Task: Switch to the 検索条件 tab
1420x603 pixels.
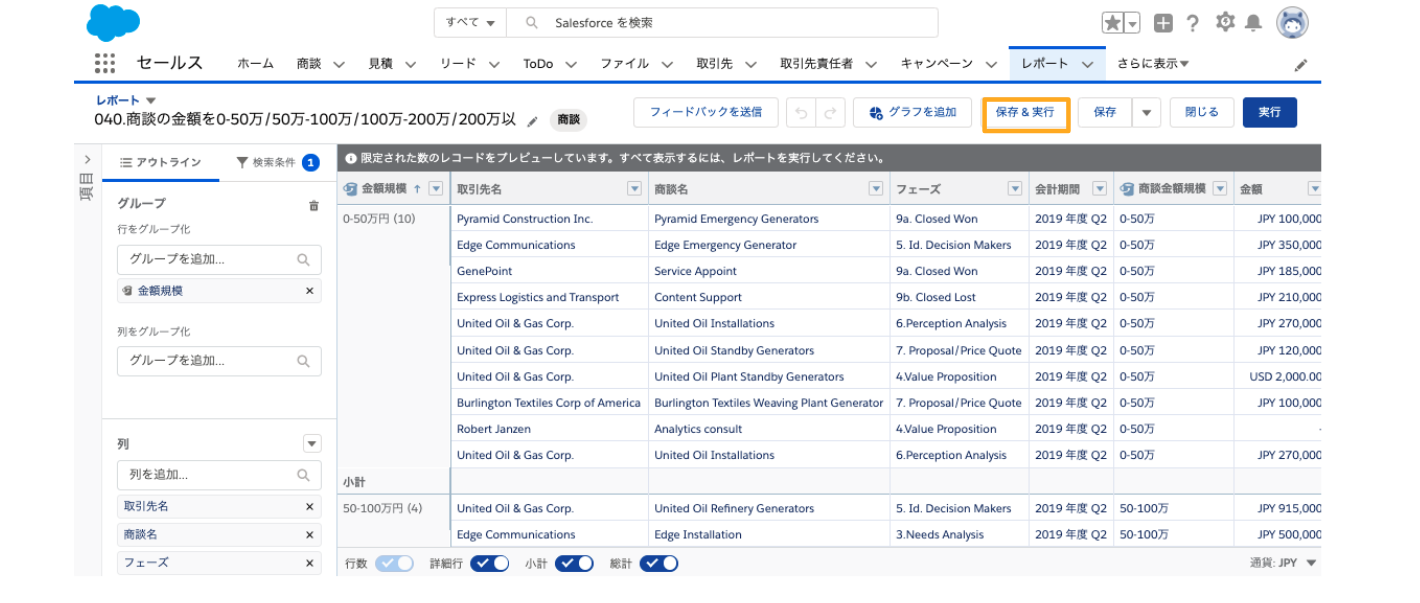Action: 277,163
